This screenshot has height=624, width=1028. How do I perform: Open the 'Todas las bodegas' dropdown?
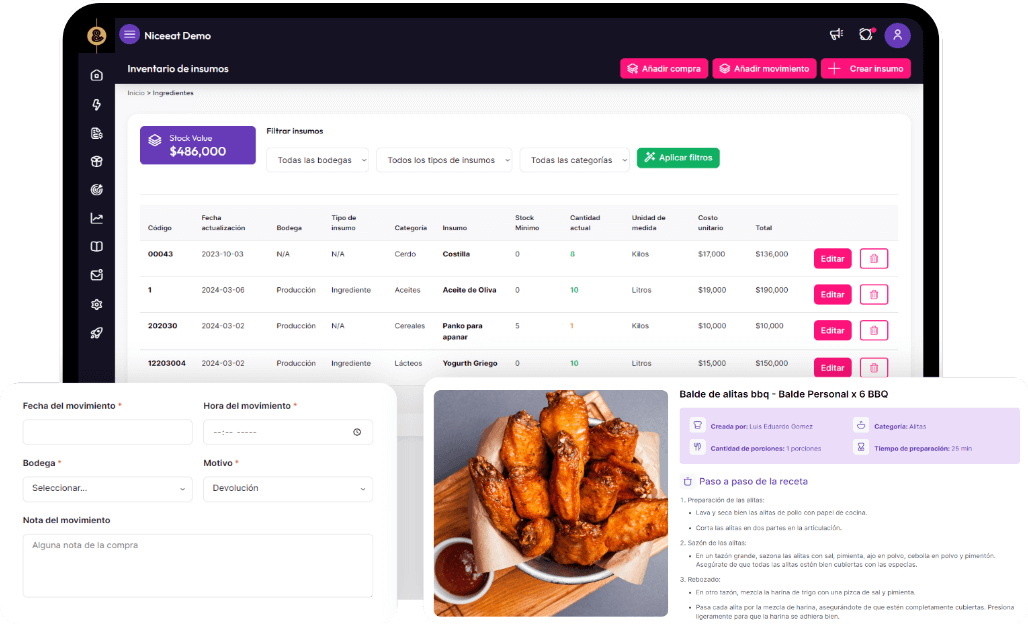(317, 159)
